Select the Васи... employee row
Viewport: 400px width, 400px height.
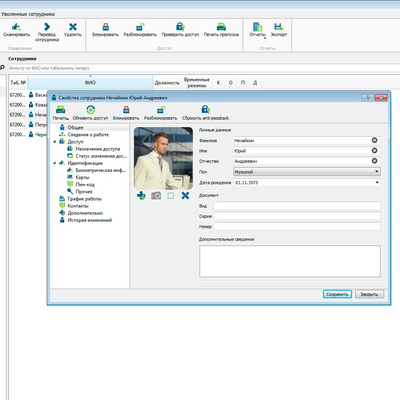[28, 95]
